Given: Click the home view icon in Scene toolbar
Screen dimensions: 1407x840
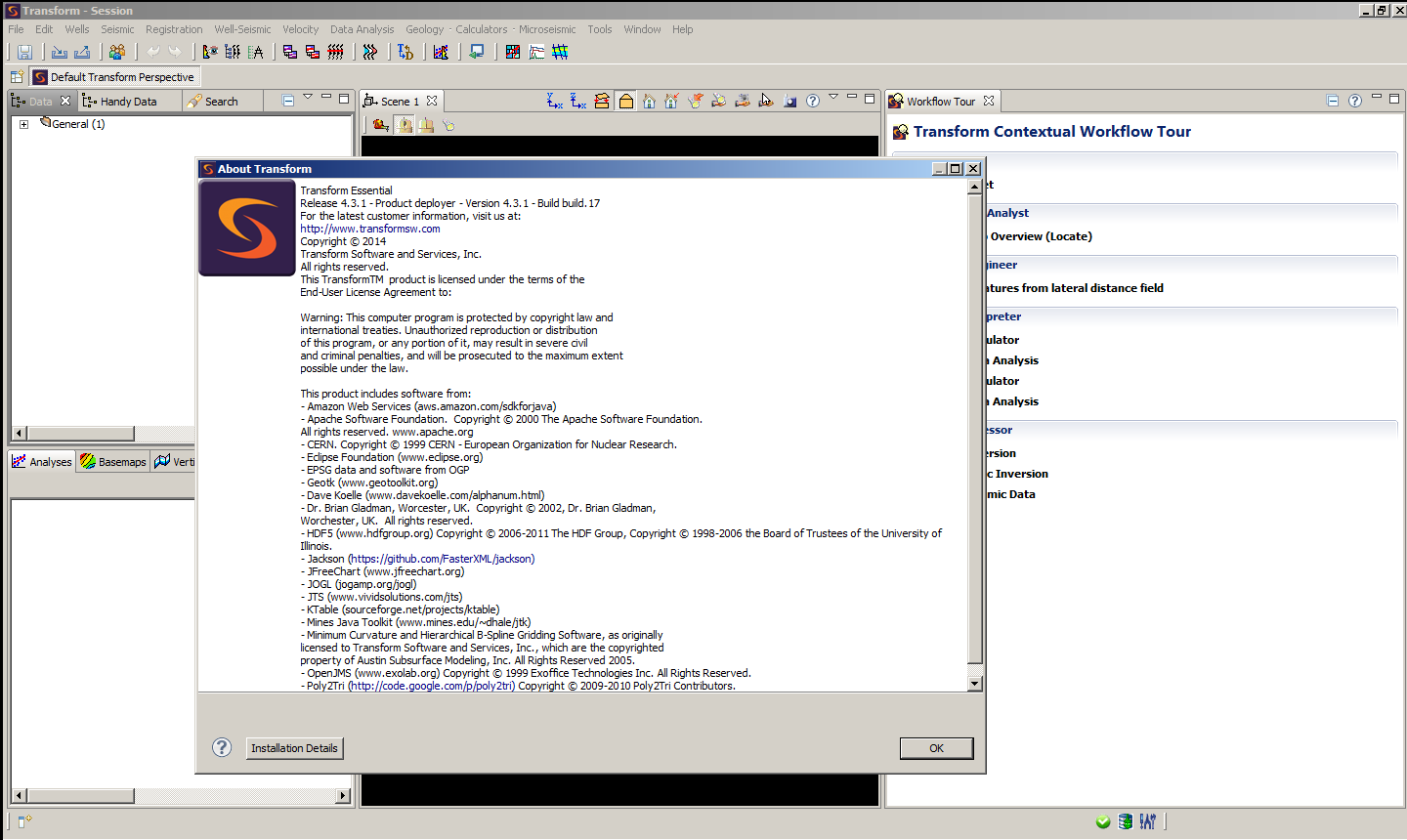Looking at the screenshot, I should click(649, 101).
